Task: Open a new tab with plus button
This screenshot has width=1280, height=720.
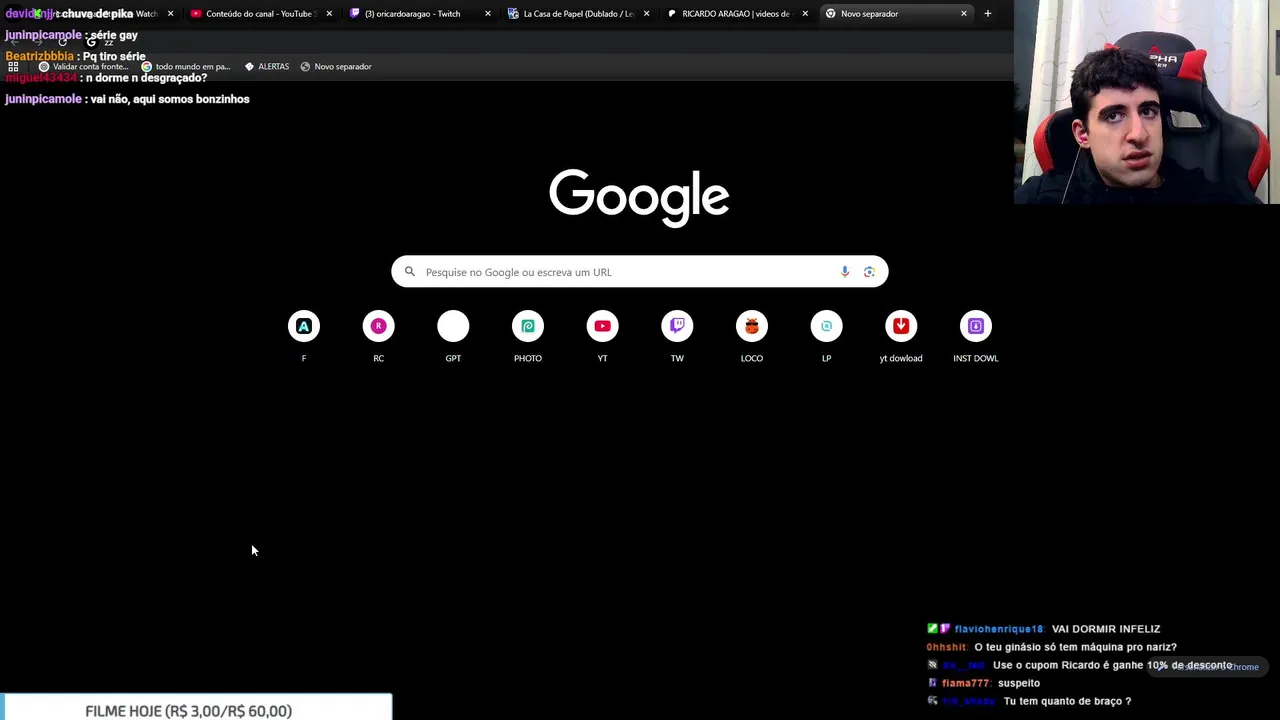Action: 988,14
